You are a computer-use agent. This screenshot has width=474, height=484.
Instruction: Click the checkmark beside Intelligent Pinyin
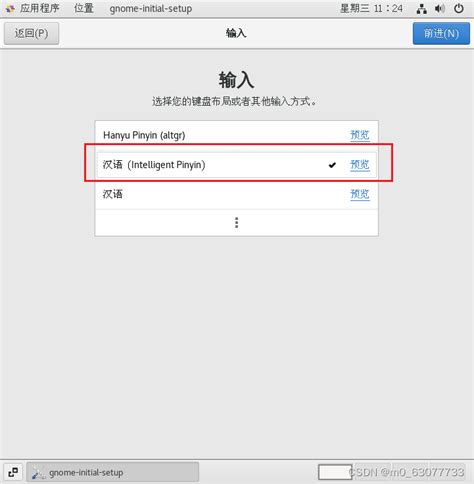(x=332, y=165)
